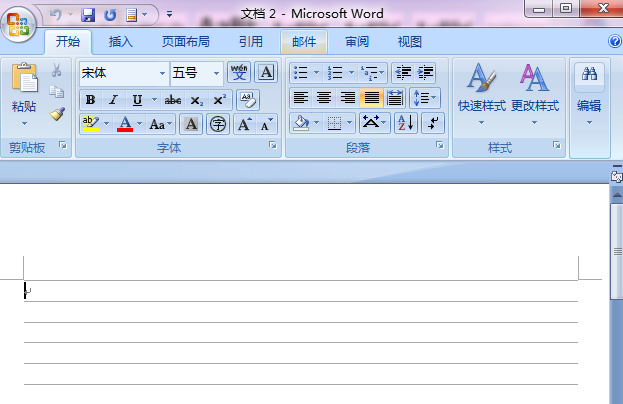Open the Asian layout menu

374,123
